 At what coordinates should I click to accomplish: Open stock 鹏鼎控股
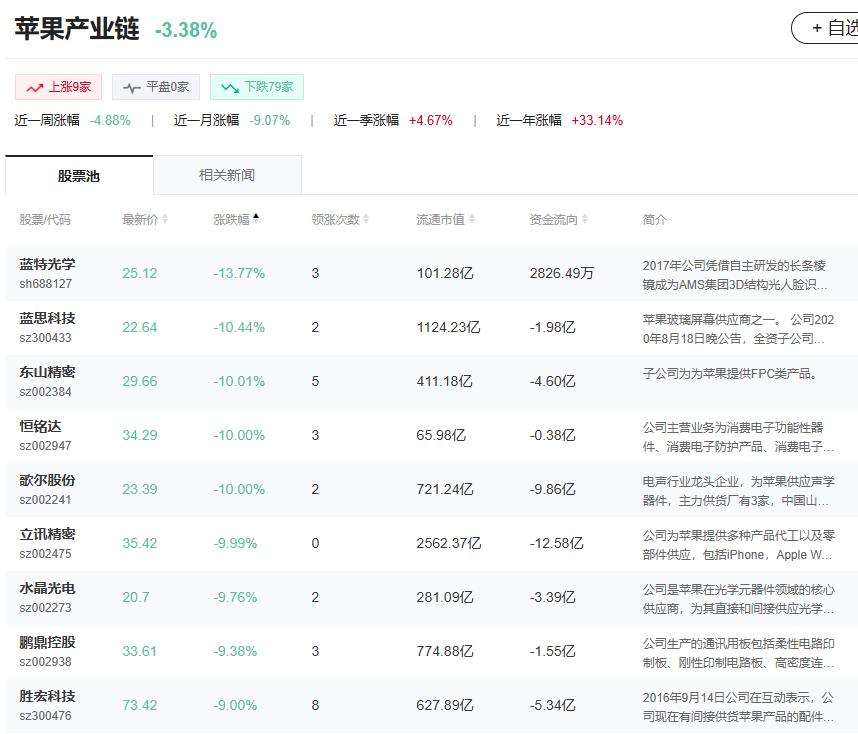[x=47, y=642]
